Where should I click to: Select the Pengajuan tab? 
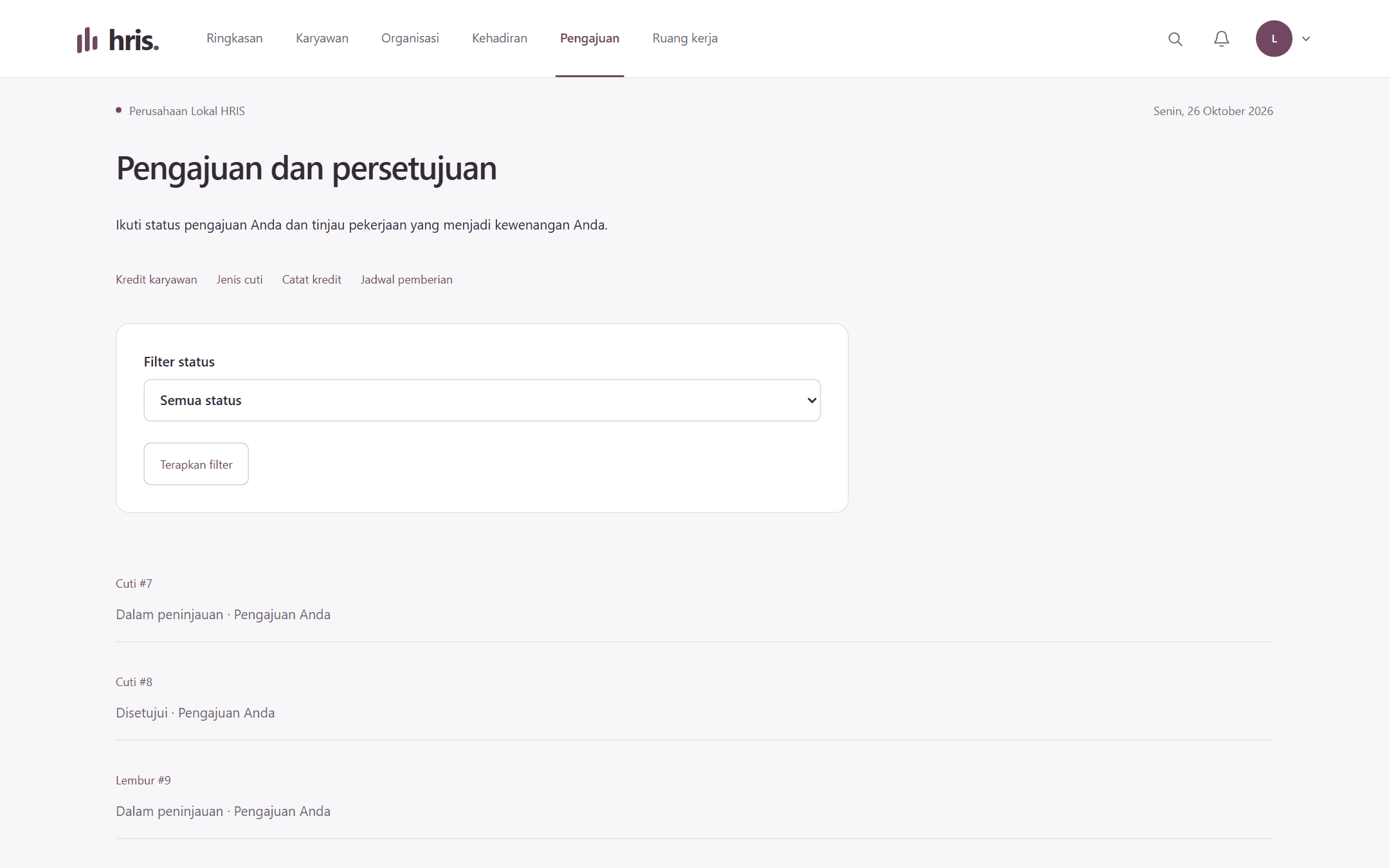tap(589, 38)
